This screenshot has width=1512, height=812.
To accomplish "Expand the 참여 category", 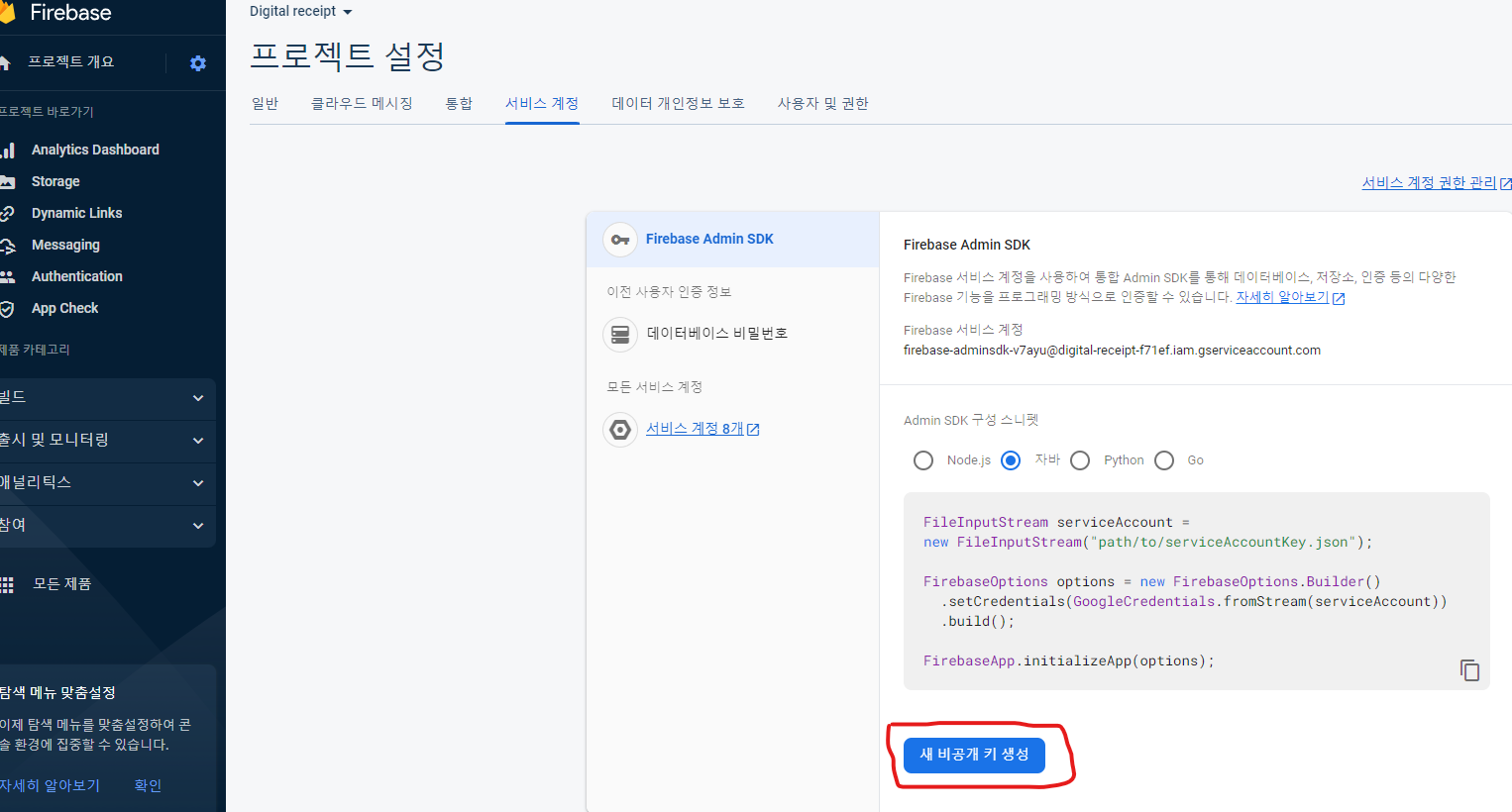I will point(107,526).
